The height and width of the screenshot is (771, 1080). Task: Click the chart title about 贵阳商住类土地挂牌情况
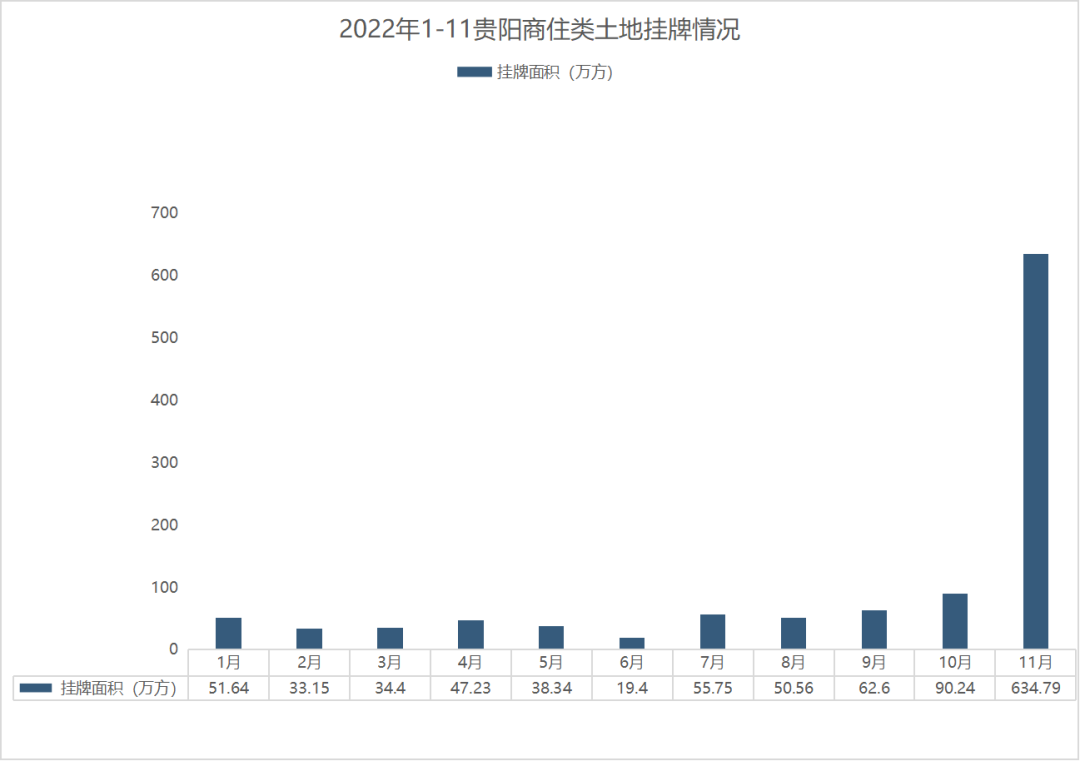pyautogui.click(x=539, y=30)
